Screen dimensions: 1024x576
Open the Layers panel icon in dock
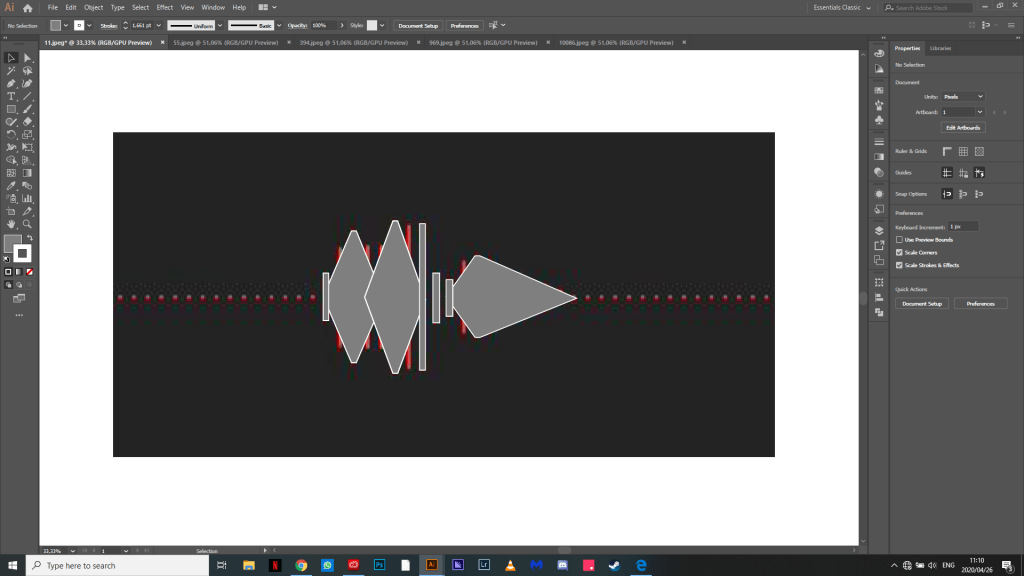tap(879, 230)
